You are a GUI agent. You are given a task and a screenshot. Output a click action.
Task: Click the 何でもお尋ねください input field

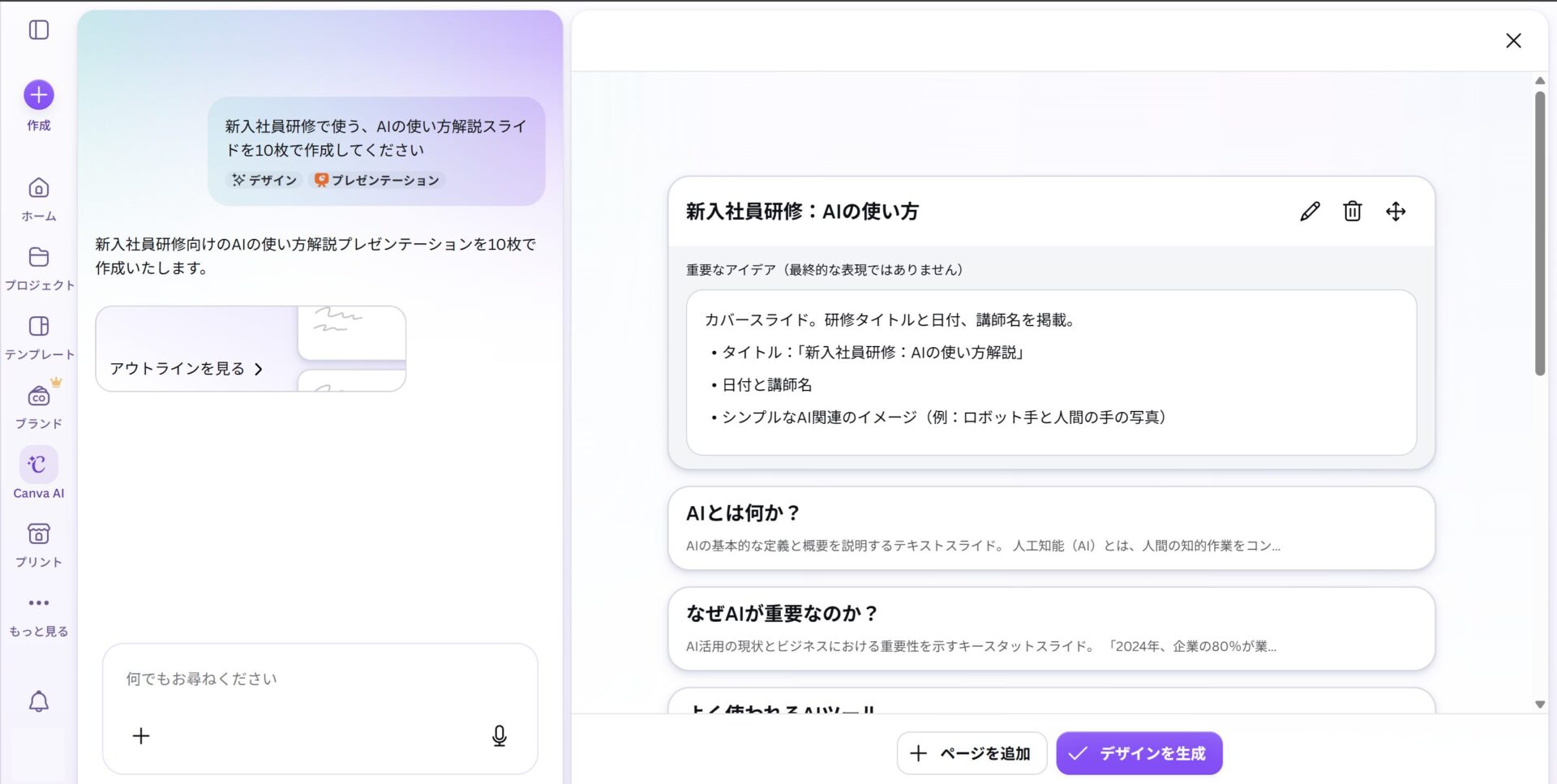coord(320,679)
